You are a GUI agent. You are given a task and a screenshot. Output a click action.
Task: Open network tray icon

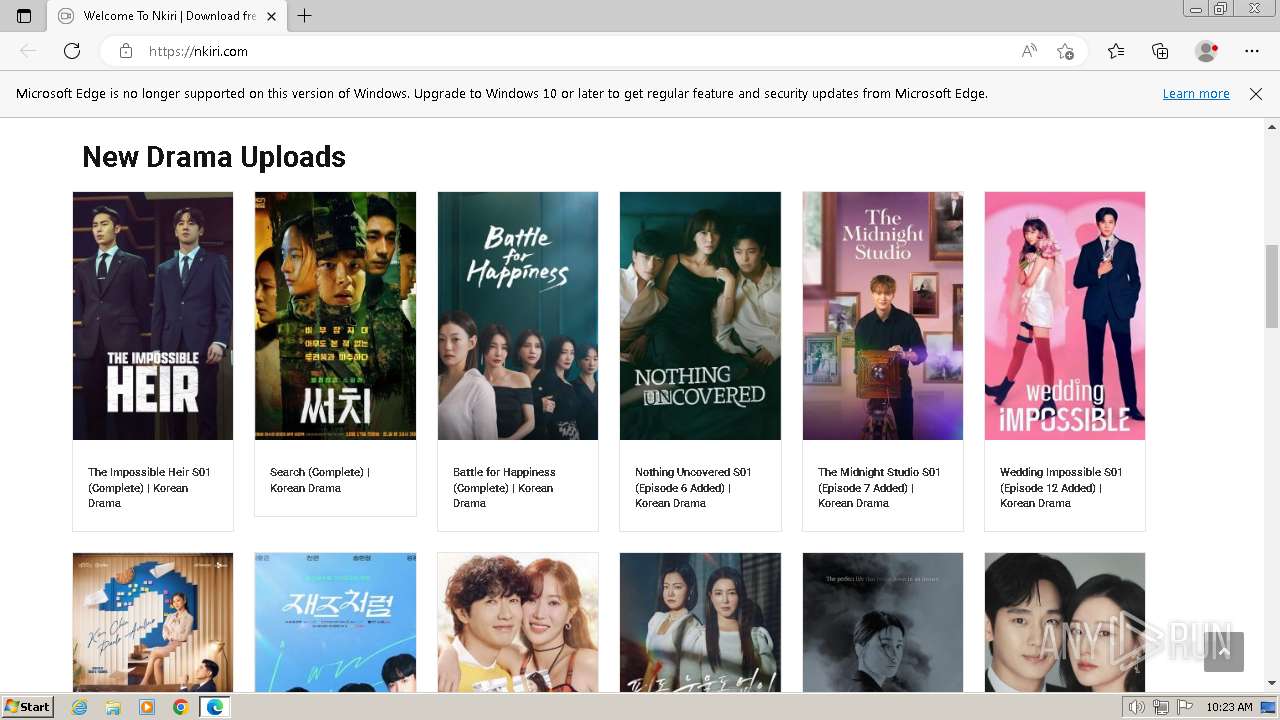coord(1160,707)
